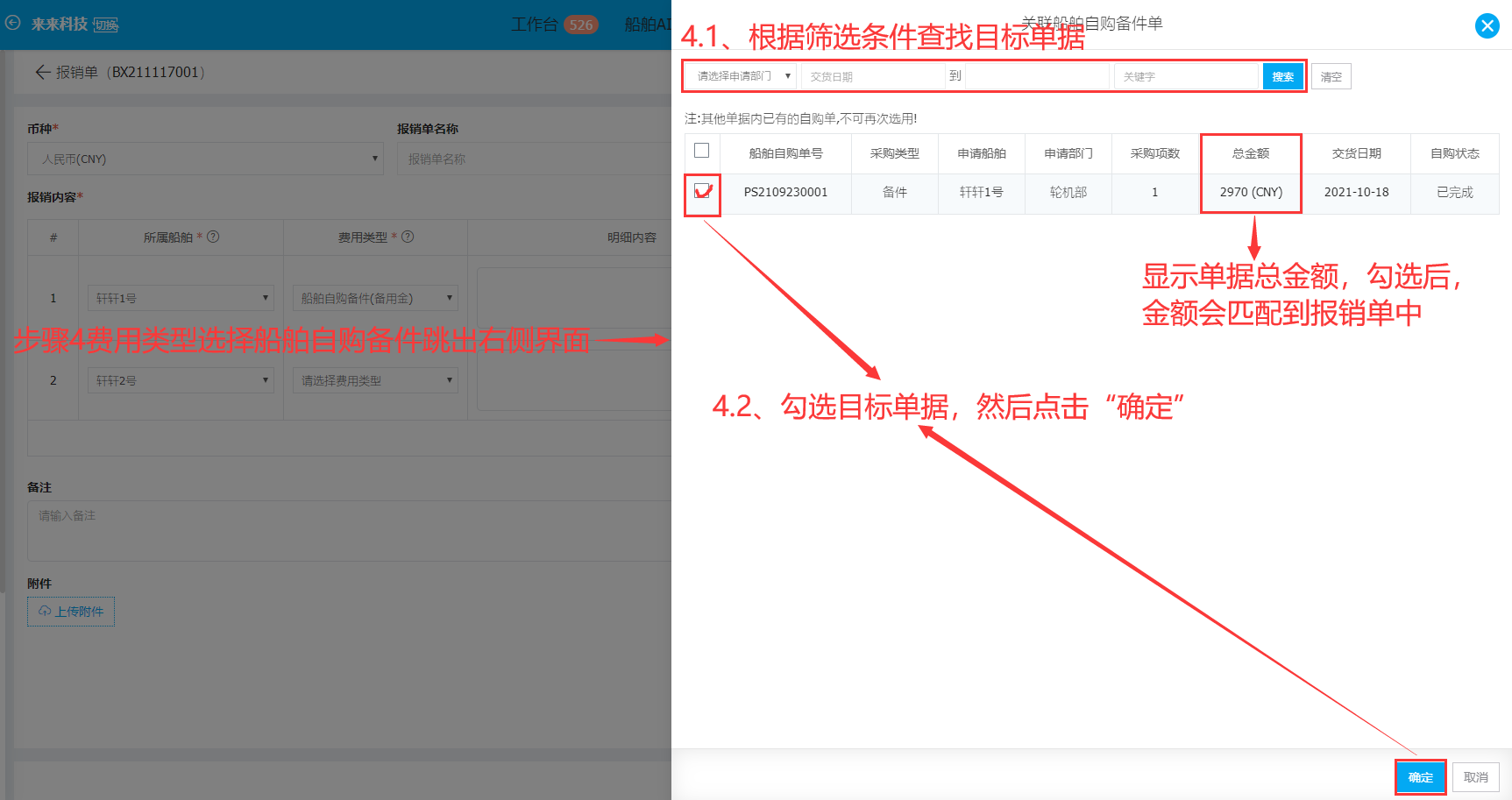Image resolution: width=1512 pixels, height=800 pixels.
Task: Open the 所属船舶 help icon
Action: (x=213, y=237)
